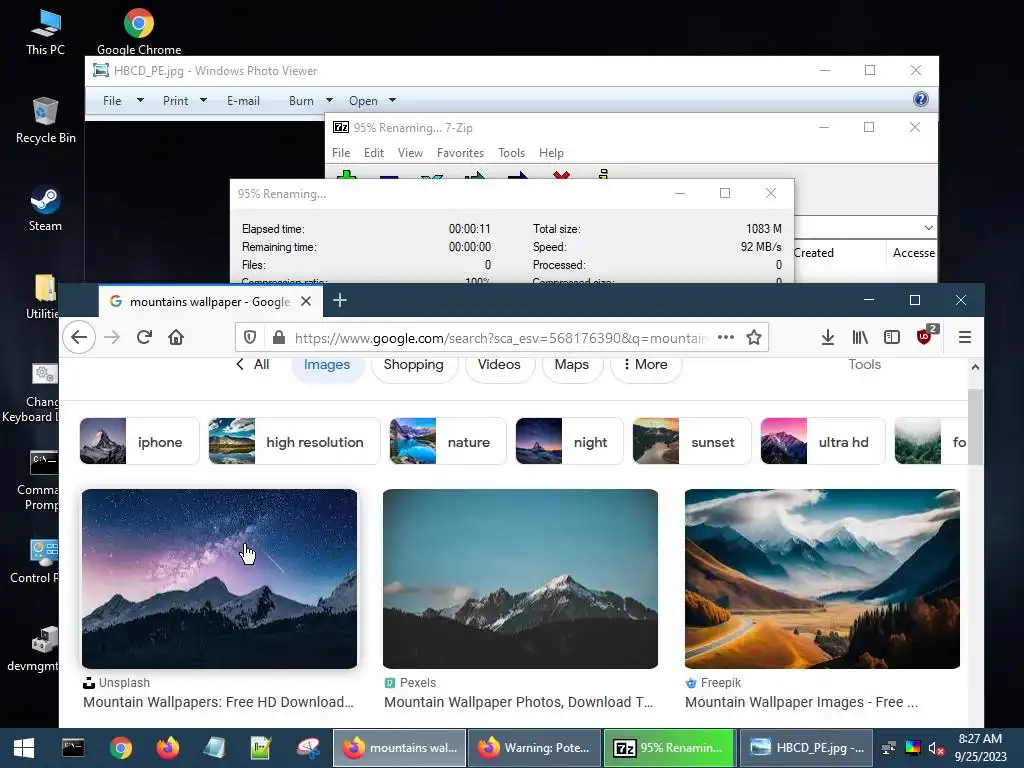
Task: Click 7-Zip Add green plus icon
Action: (x=346, y=176)
